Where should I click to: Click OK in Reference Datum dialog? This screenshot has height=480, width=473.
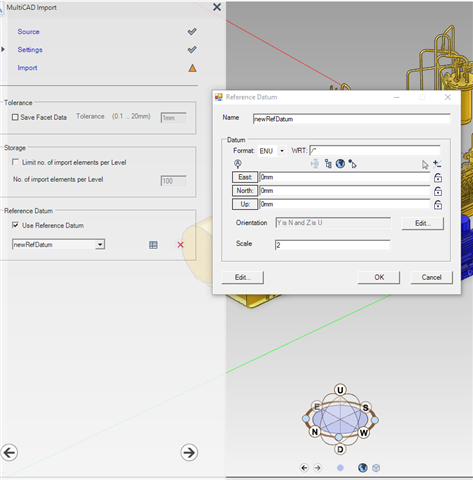click(379, 277)
